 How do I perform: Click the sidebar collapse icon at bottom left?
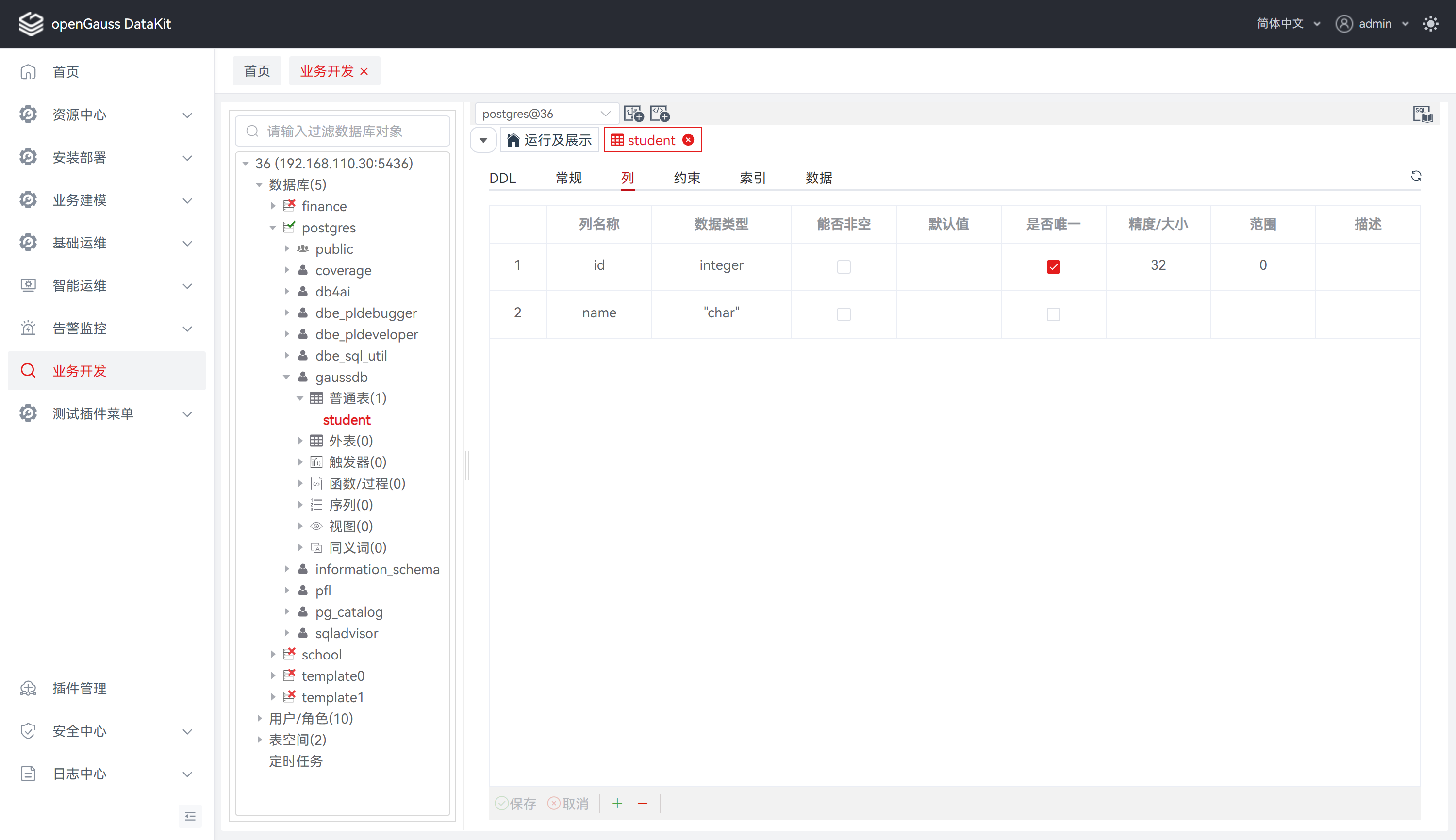point(190,816)
